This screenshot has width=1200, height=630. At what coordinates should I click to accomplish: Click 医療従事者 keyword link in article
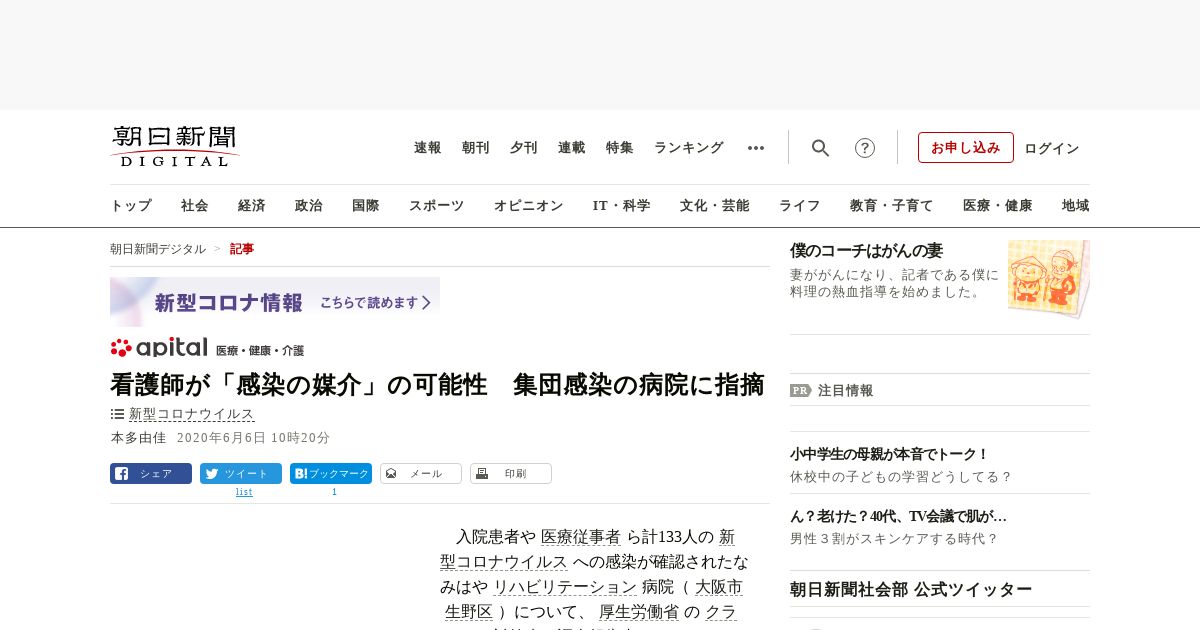point(581,537)
